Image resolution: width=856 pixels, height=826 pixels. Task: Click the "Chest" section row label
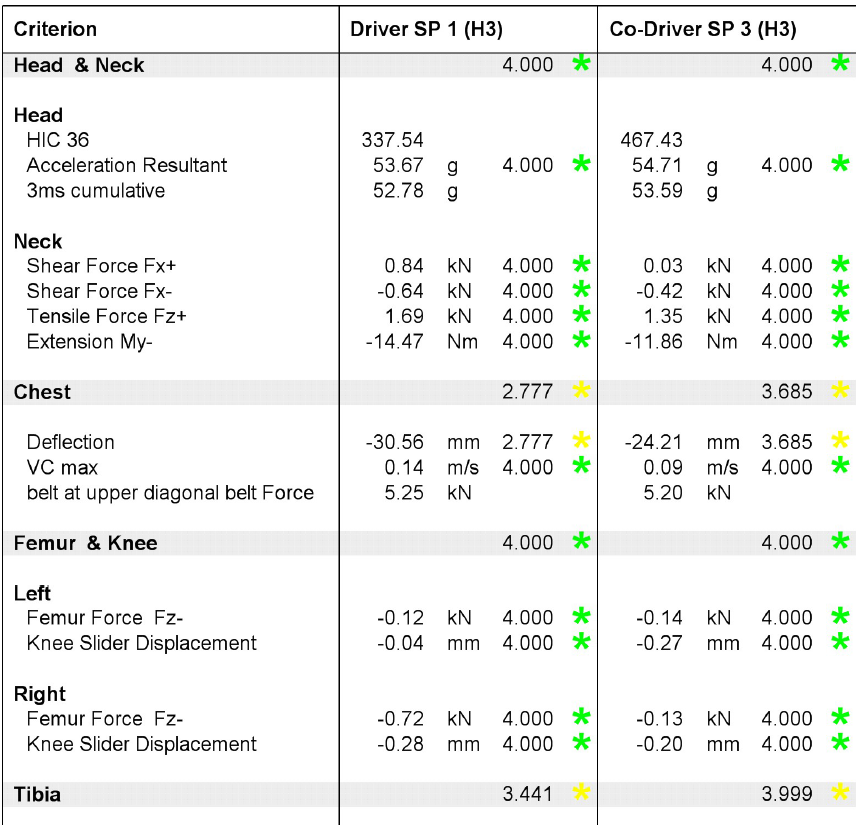[x=42, y=392]
